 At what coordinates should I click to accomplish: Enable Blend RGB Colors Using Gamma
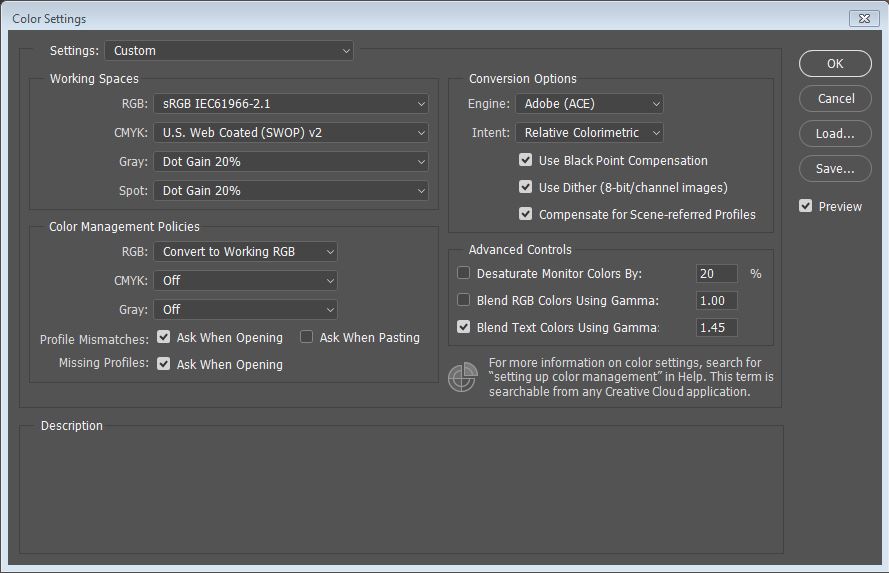tap(464, 300)
